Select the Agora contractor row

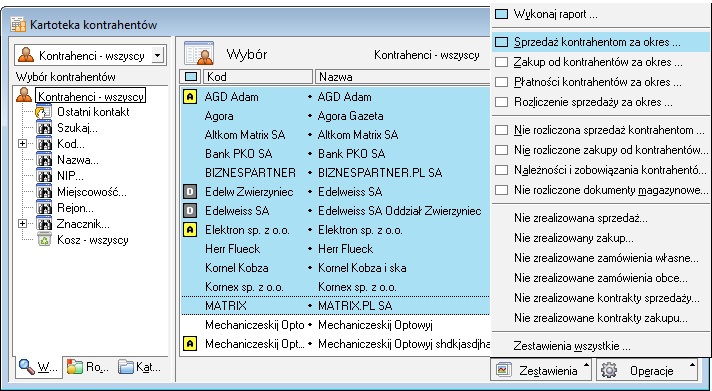click(336, 116)
